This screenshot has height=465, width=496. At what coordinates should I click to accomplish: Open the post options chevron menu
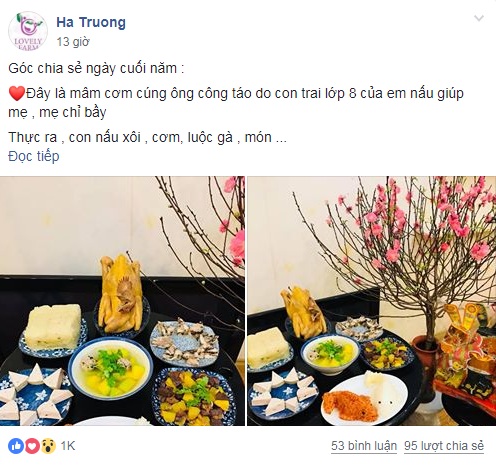click(479, 18)
